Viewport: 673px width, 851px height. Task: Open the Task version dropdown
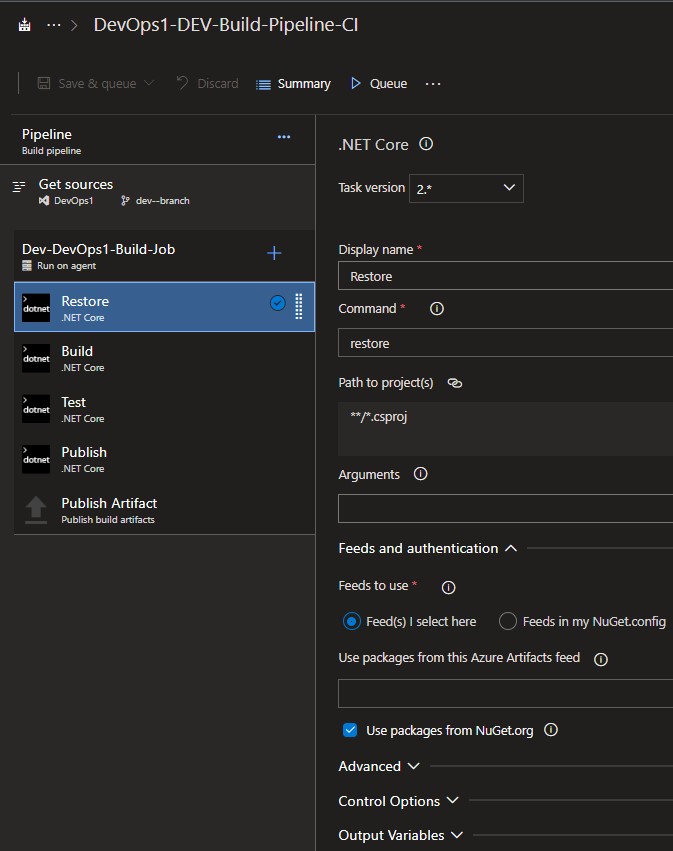coord(466,188)
